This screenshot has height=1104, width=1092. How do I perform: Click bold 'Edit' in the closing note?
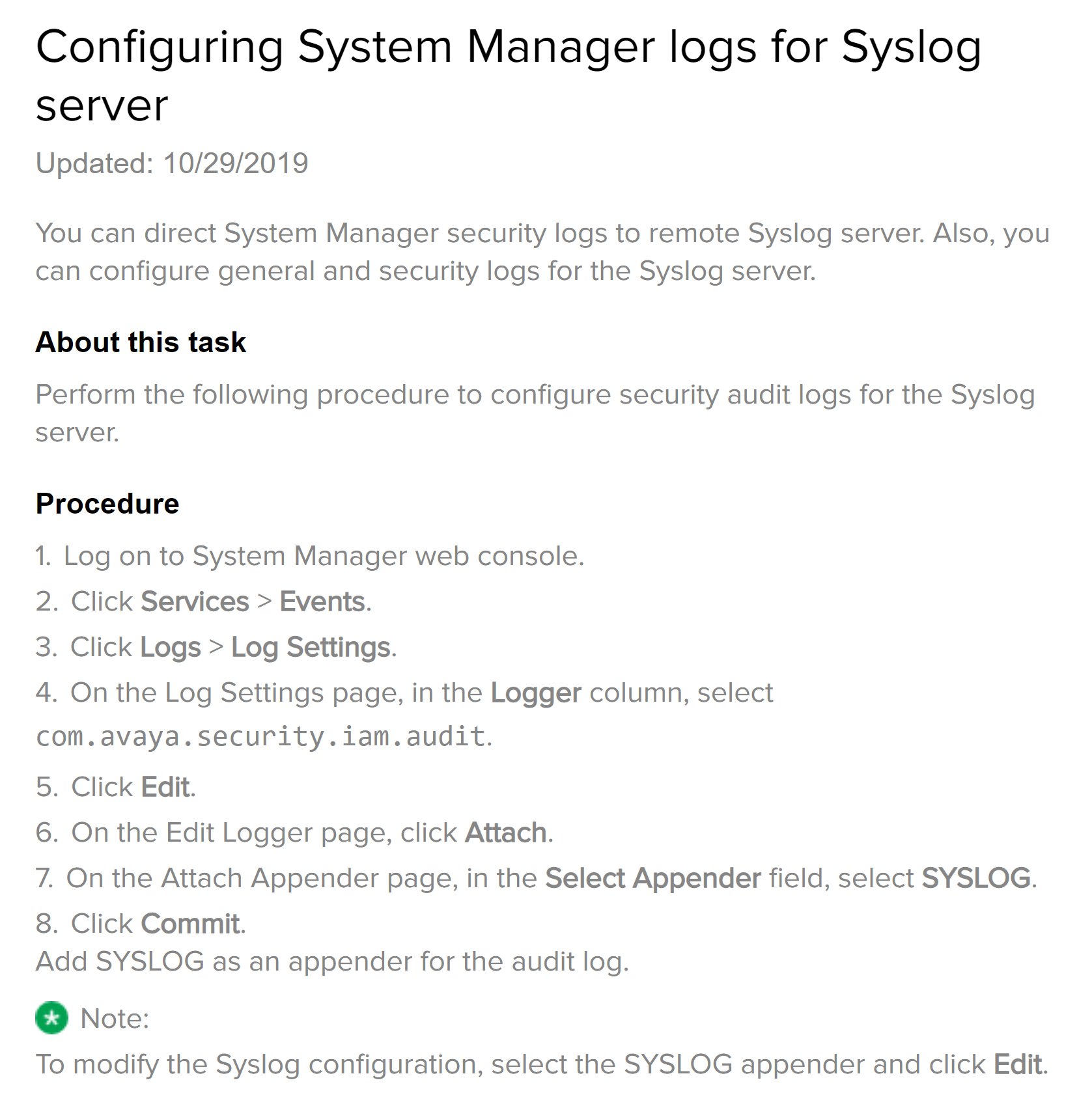click(x=1018, y=1064)
